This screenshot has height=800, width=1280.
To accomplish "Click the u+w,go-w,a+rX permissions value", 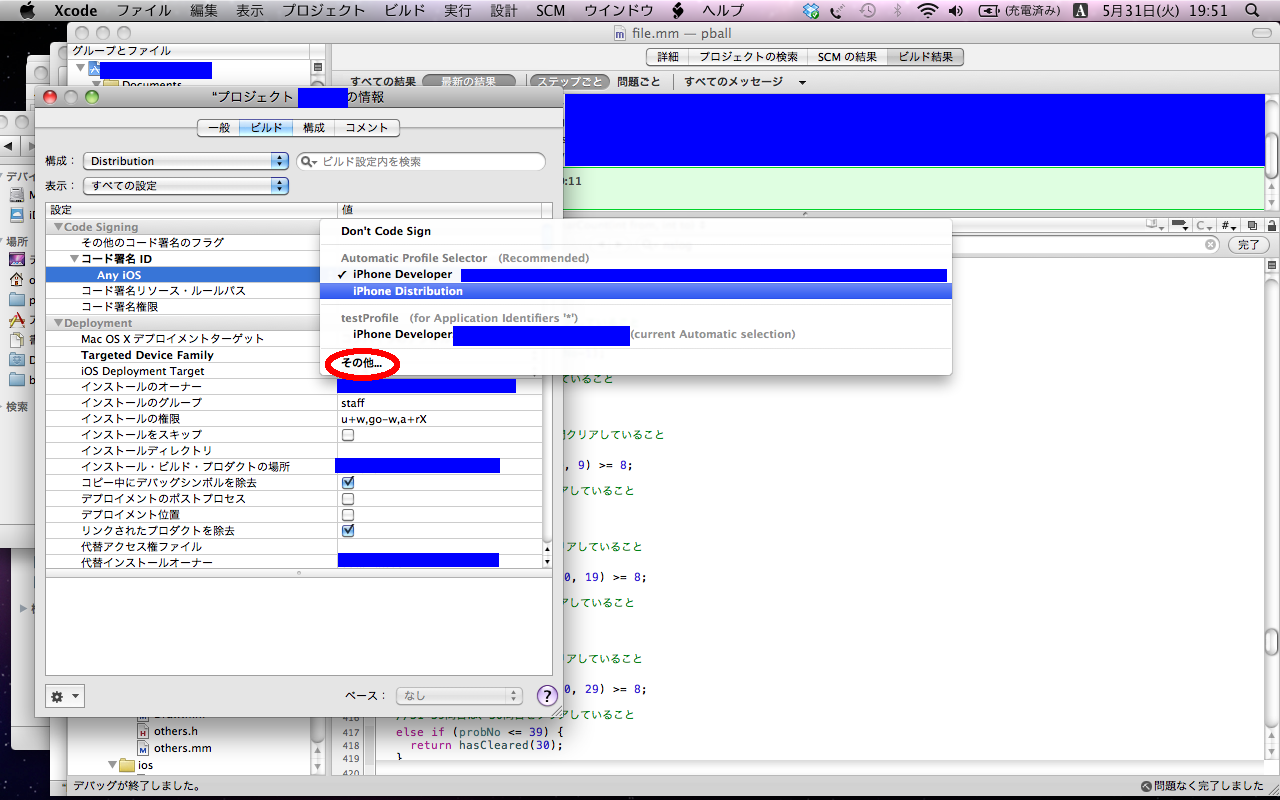I will pyautogui.click(x=384, y=419).
